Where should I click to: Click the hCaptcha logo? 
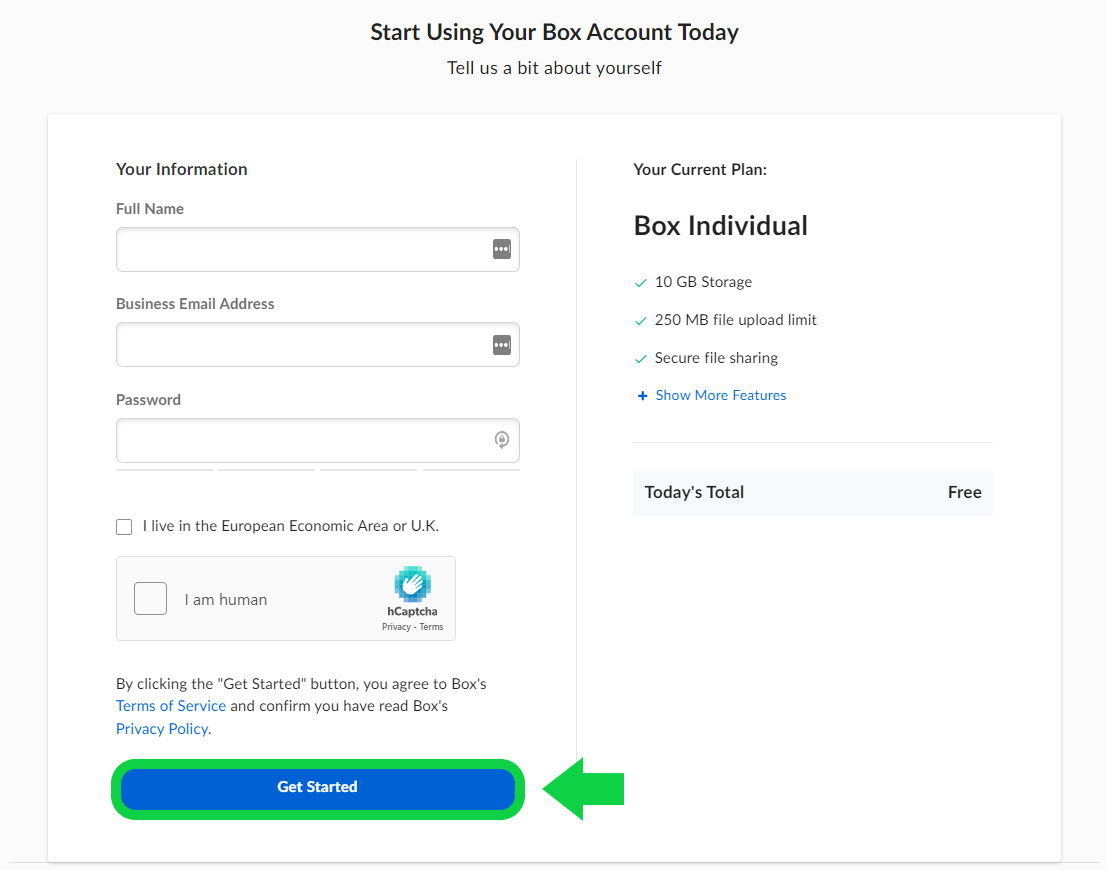(x=412, y=584)
